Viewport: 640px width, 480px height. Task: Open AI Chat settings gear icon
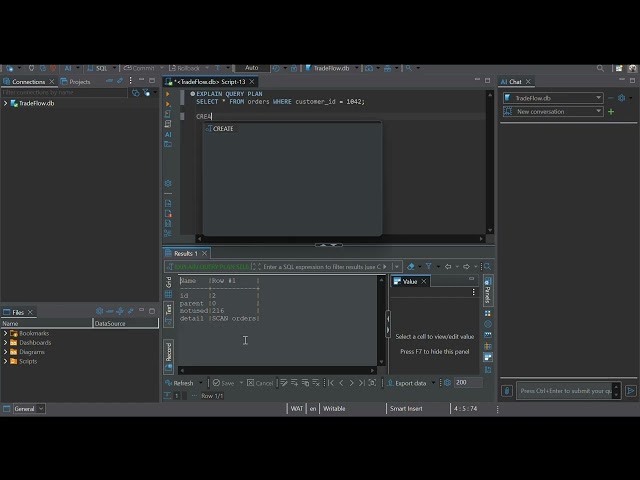[x=622, y=98]
